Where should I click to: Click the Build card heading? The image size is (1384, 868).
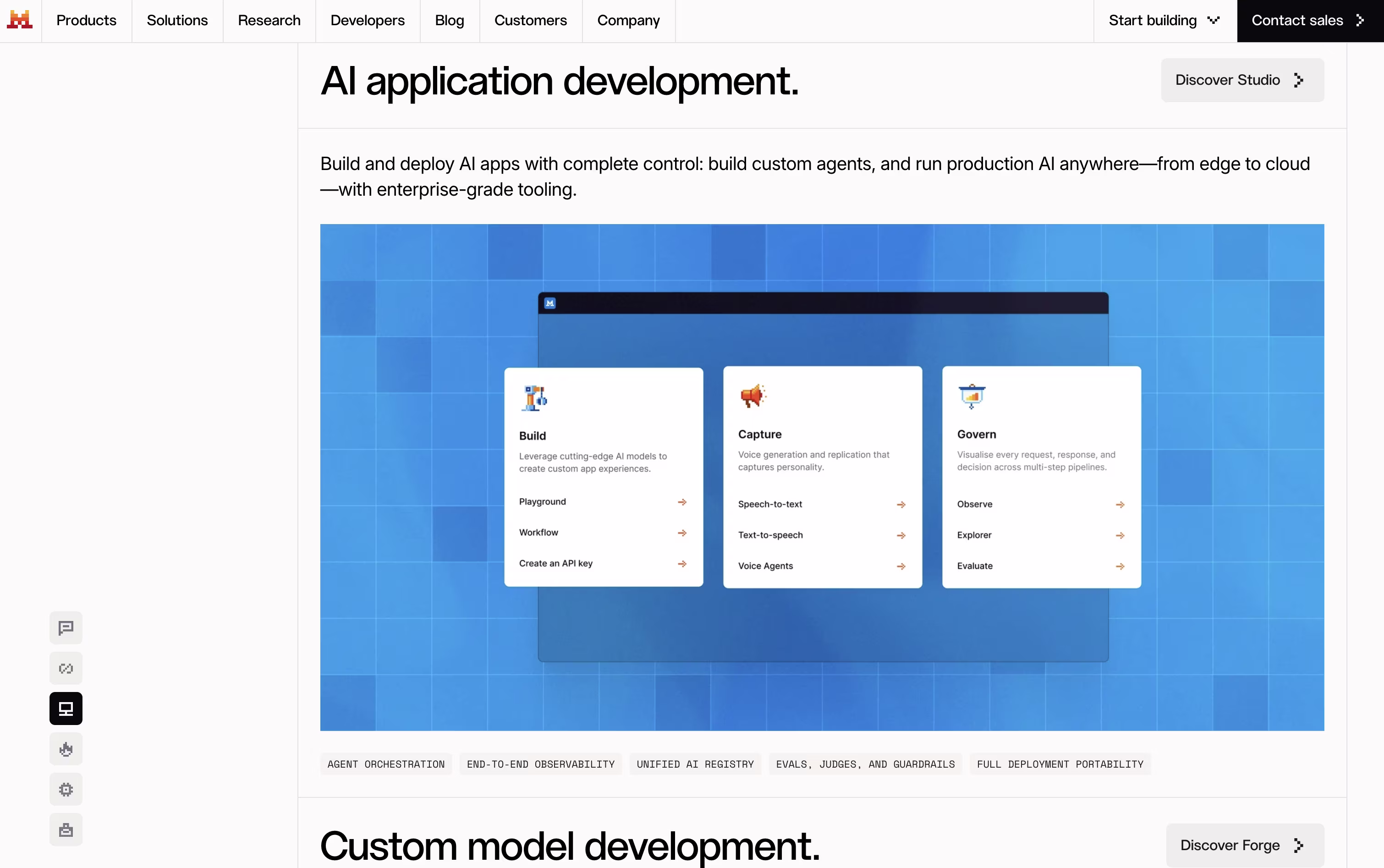coord(532,436)
